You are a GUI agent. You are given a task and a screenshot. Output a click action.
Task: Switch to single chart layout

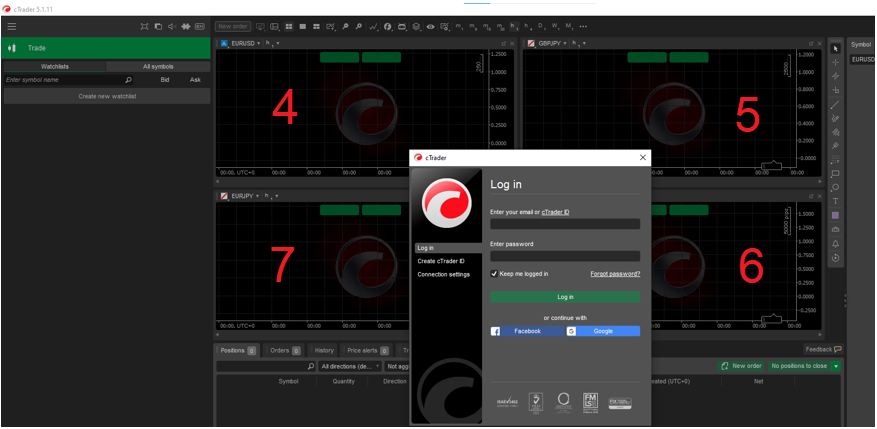[303, 26]
